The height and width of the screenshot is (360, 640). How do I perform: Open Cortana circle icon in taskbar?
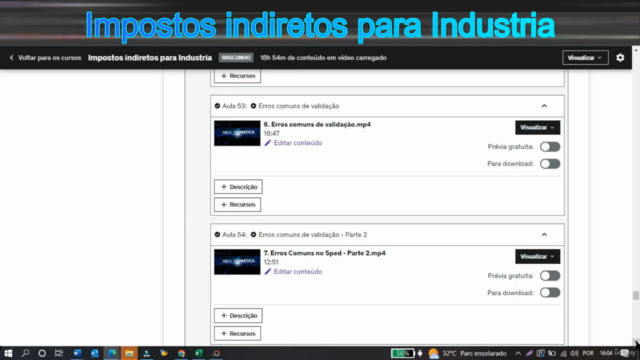42,353
